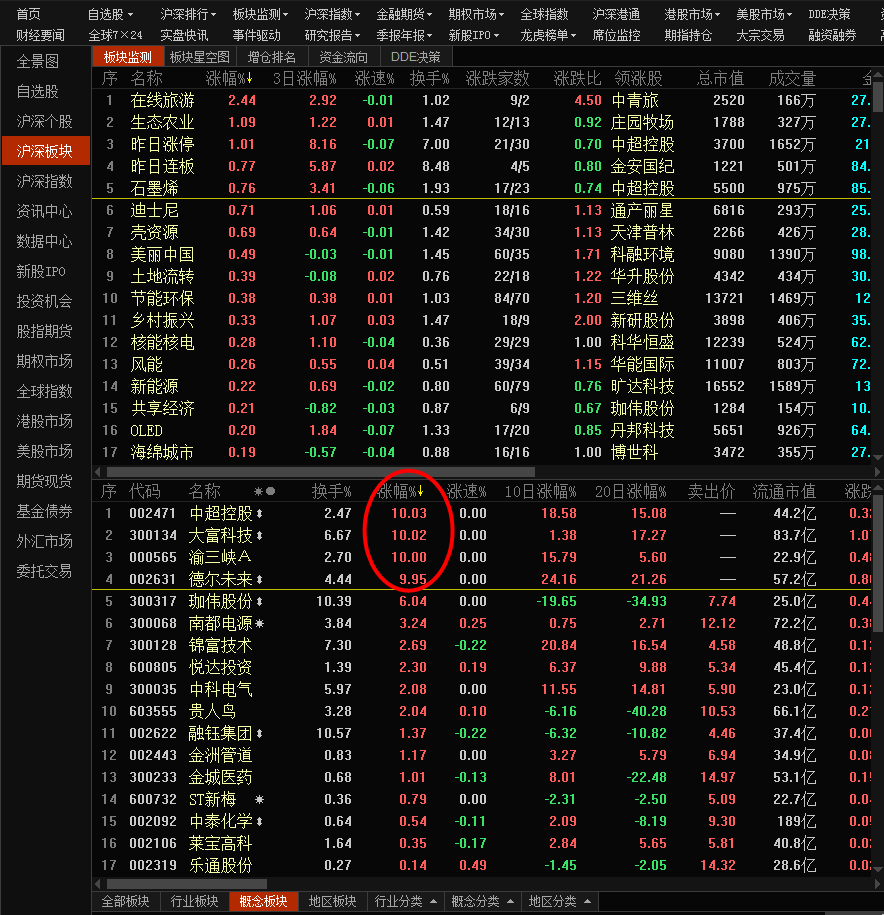This screenshot has height=915, width=884.
Task: Open 股指期货 in the left sidebar
Action: click(45, 331)
